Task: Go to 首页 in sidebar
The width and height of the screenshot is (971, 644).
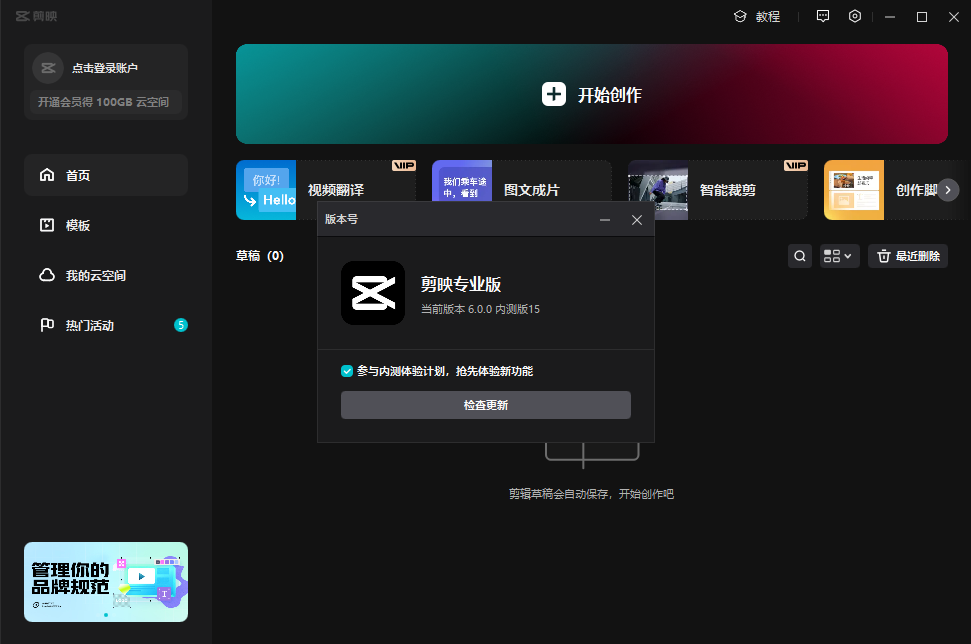Action: (x=106, y=175)
